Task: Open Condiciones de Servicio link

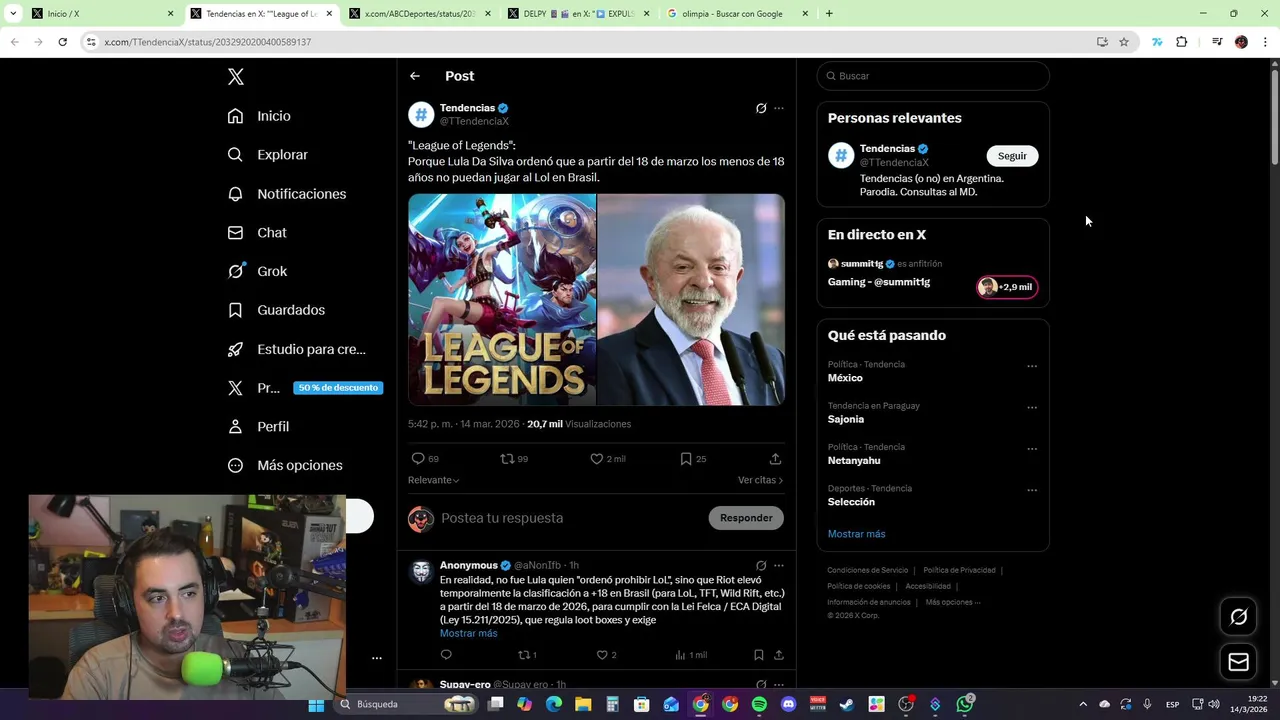Action: [x=868, y=570]
